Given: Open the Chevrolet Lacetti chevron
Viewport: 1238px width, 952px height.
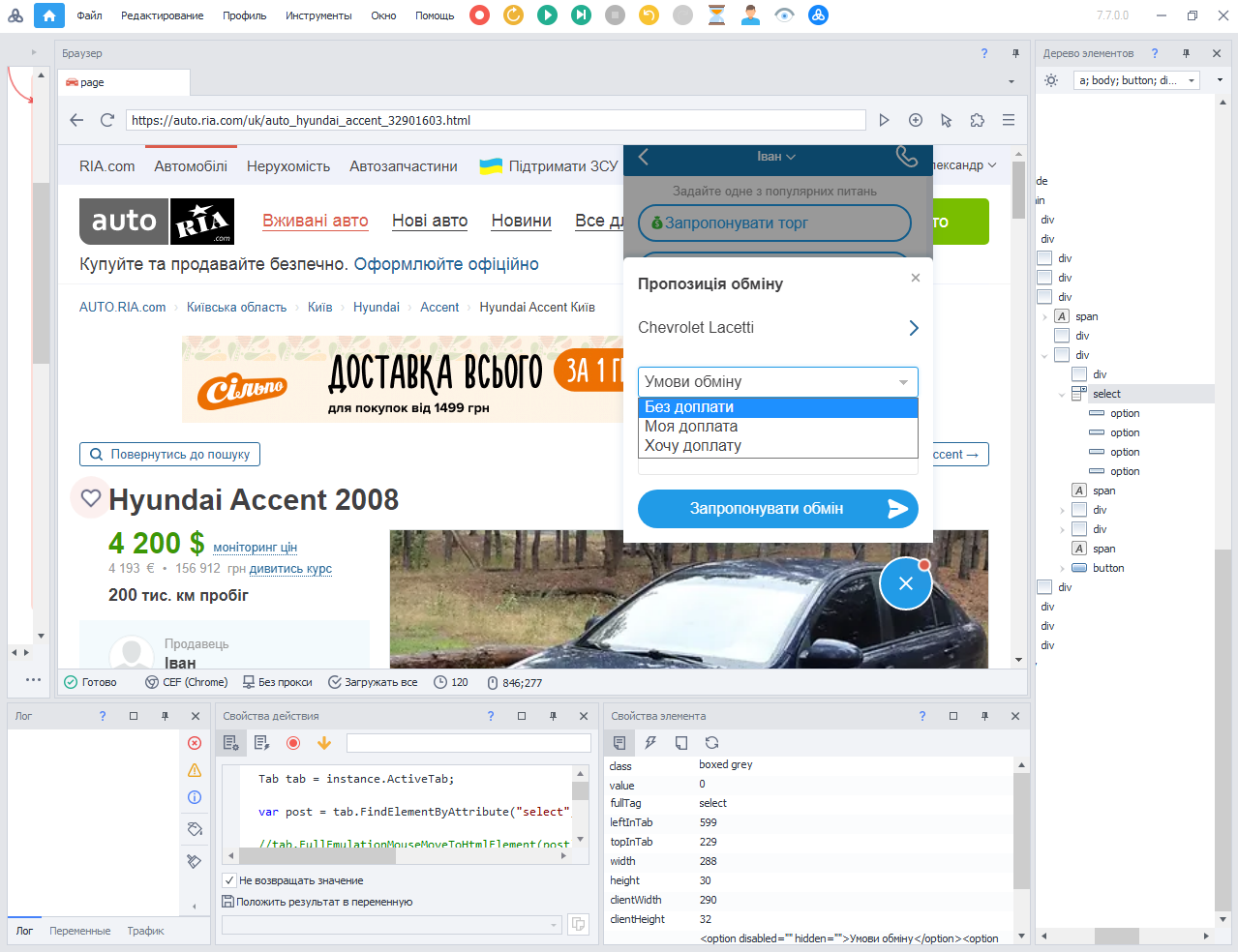Looking at the screenshot, I should (x=913, y=328).
